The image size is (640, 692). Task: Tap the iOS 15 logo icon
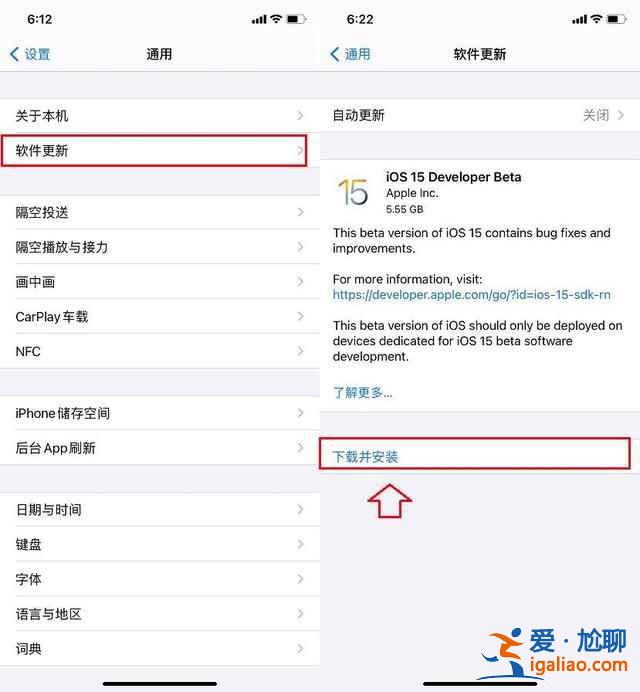[353, 192]
